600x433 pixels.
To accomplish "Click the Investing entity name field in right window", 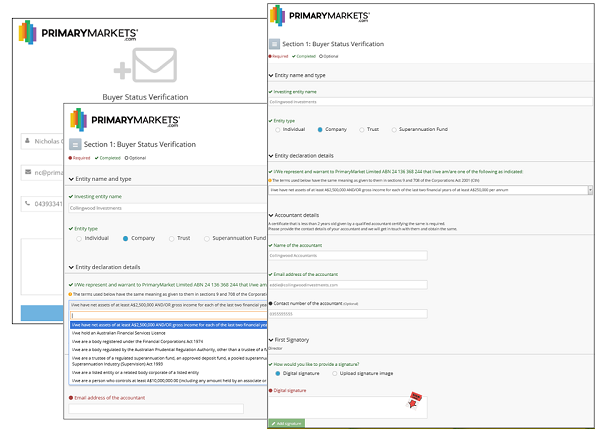I will point(430,102).
